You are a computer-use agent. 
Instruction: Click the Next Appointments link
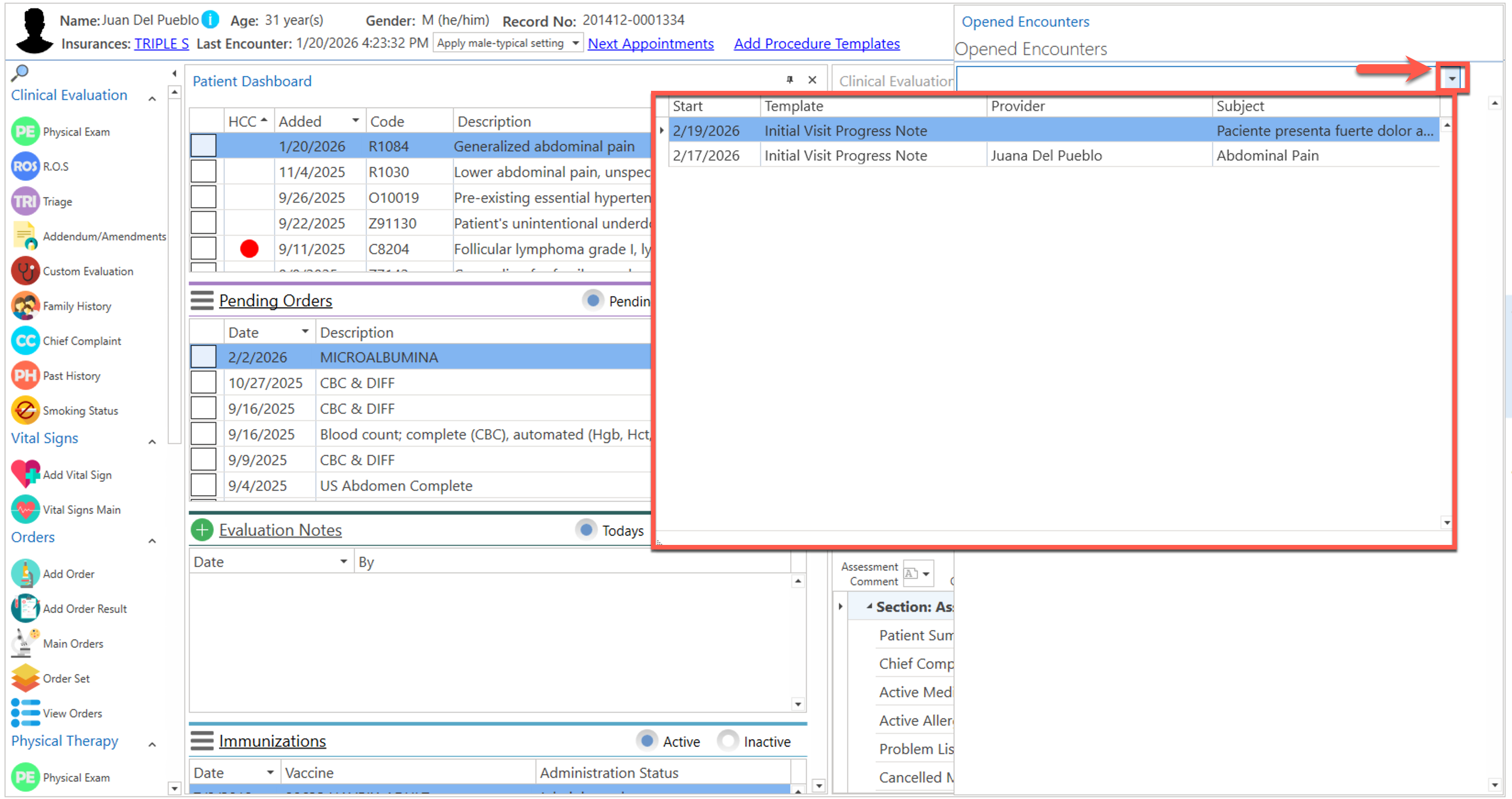(x=651, y=44)
